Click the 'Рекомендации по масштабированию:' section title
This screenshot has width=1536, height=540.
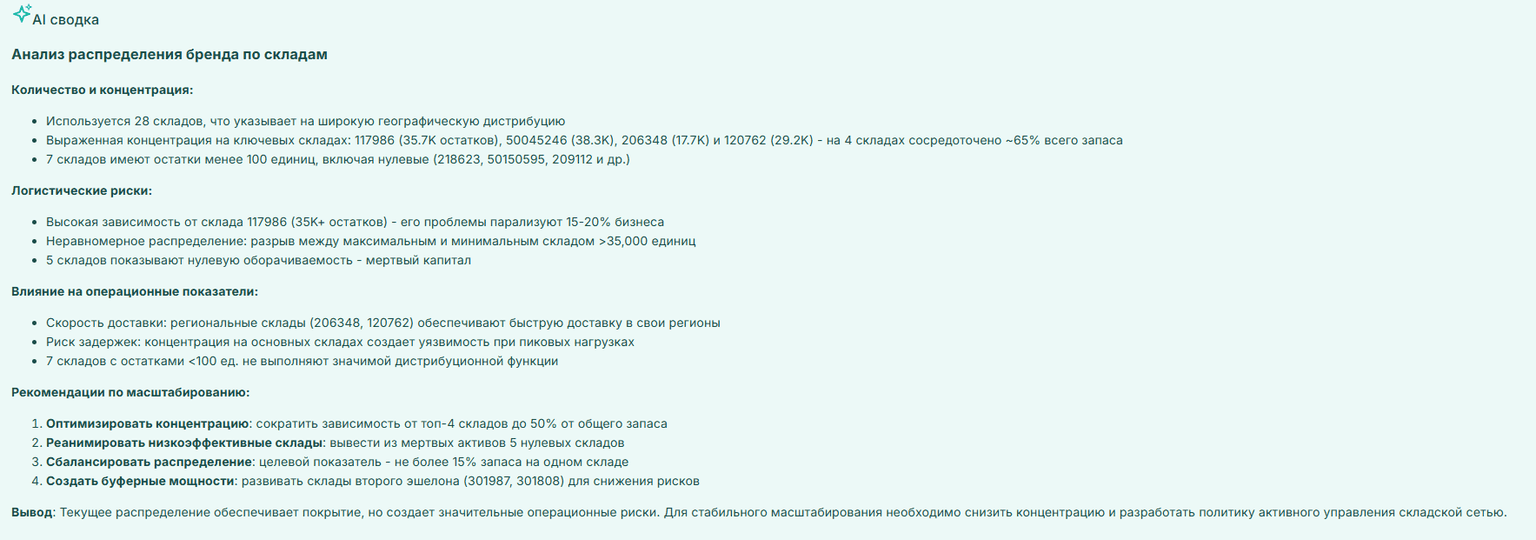point(130,392)
